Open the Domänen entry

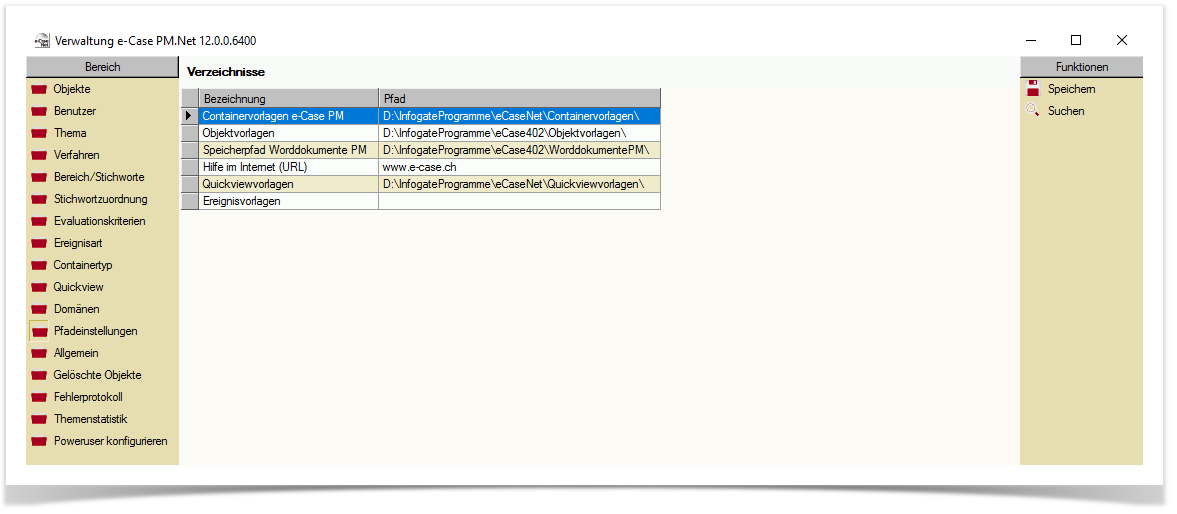pos(77,309)
